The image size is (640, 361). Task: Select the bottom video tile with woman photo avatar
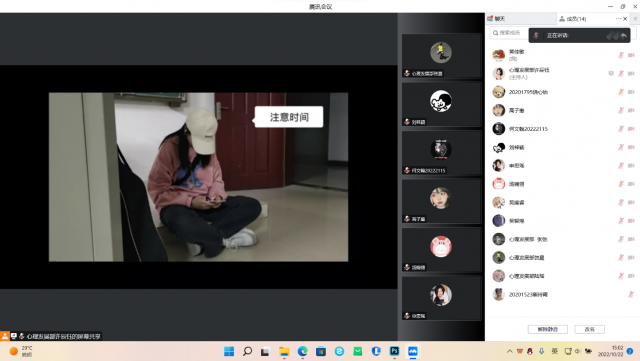(441, 298)
